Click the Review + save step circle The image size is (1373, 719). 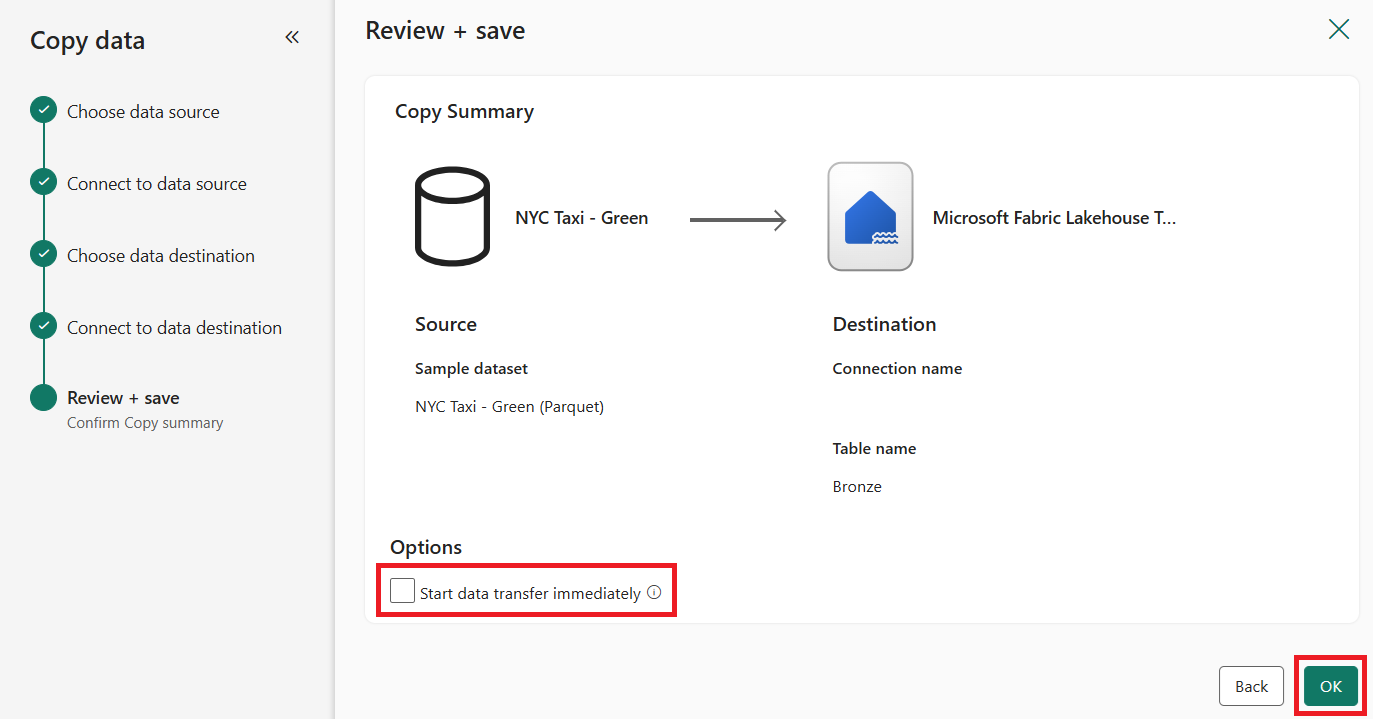pyautogui.click(x=43, y=398)
